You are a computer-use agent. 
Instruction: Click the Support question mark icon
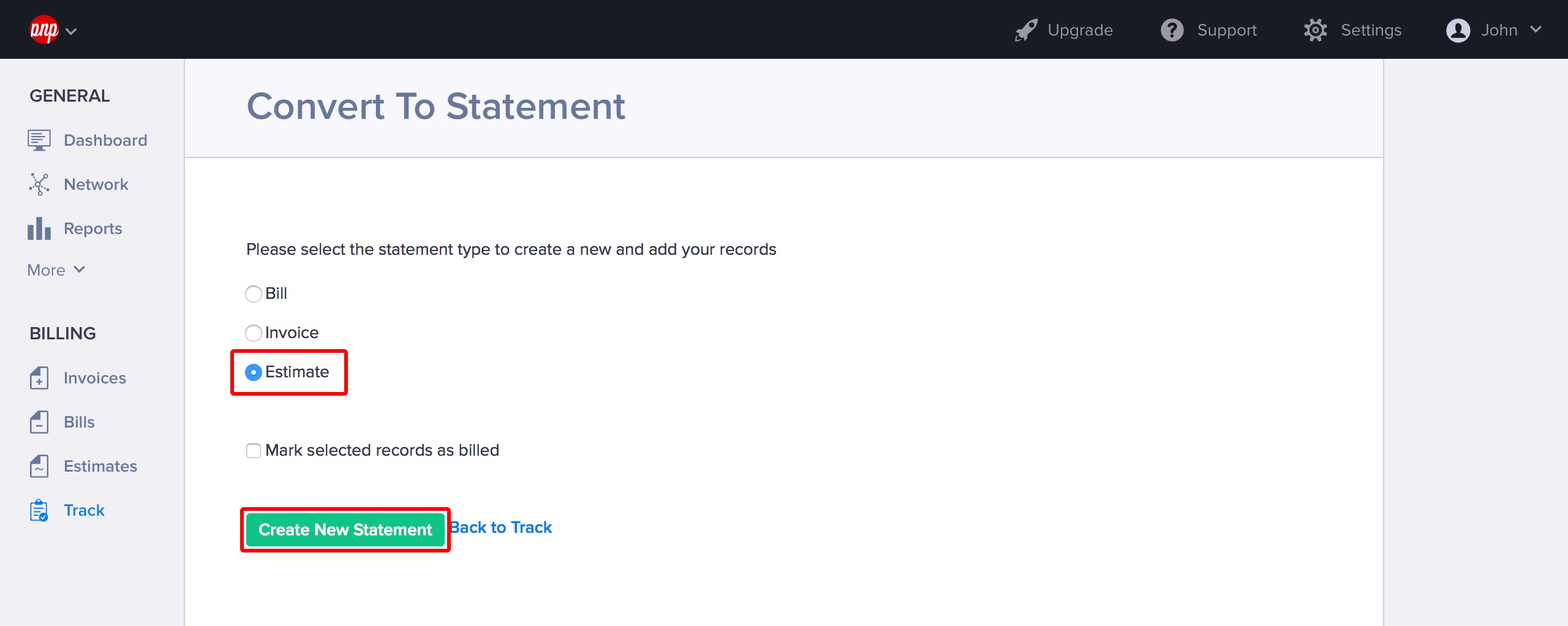pos(1172,30)
